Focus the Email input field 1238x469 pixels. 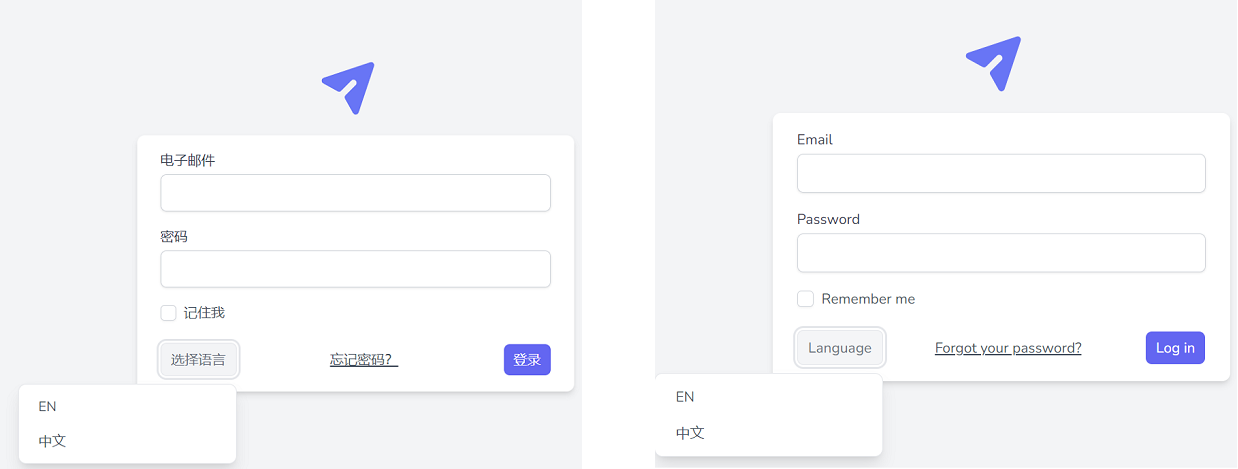(1001, 173)
